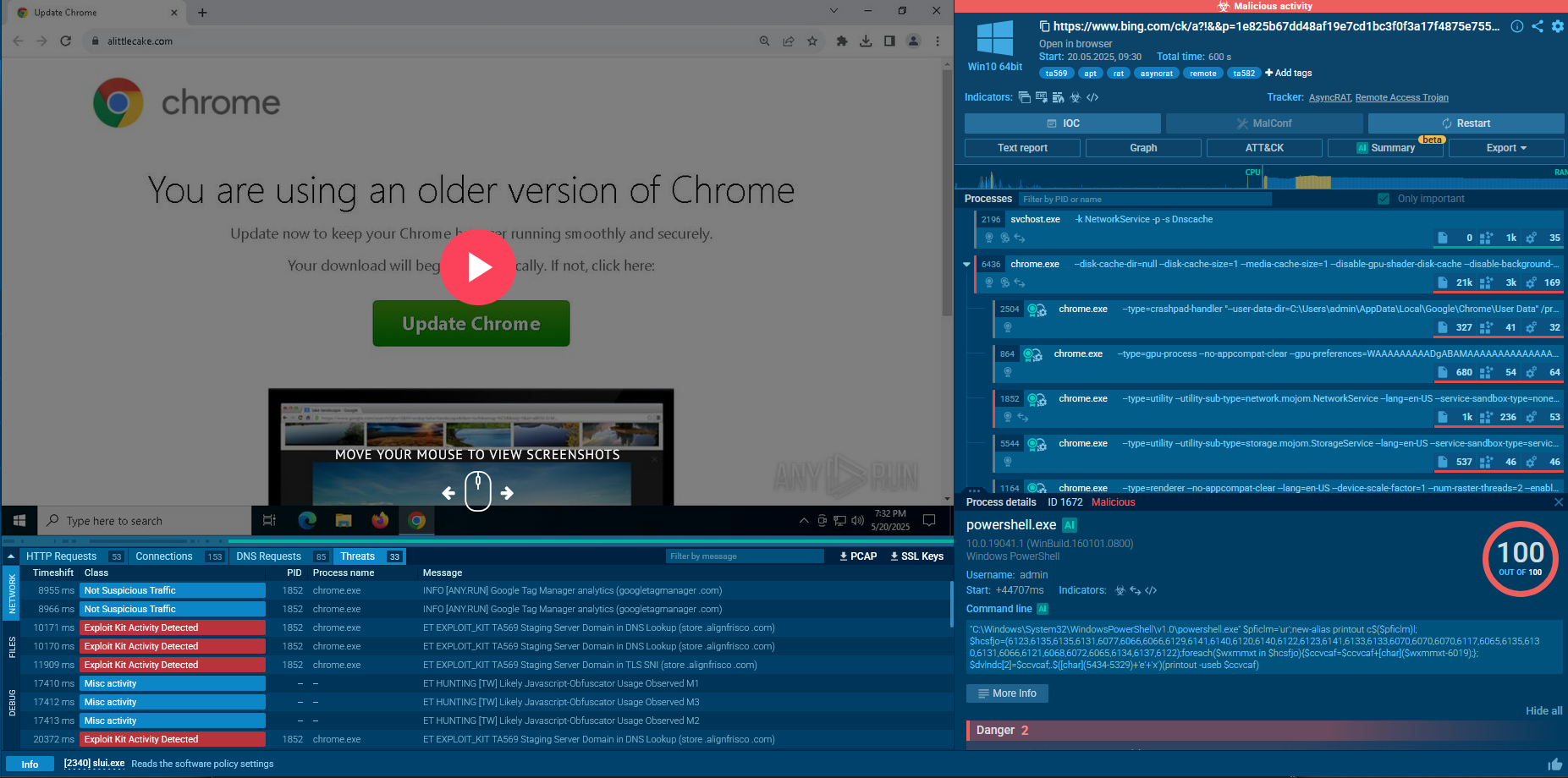Open Firefox from the taskbar

click(380, 520)
